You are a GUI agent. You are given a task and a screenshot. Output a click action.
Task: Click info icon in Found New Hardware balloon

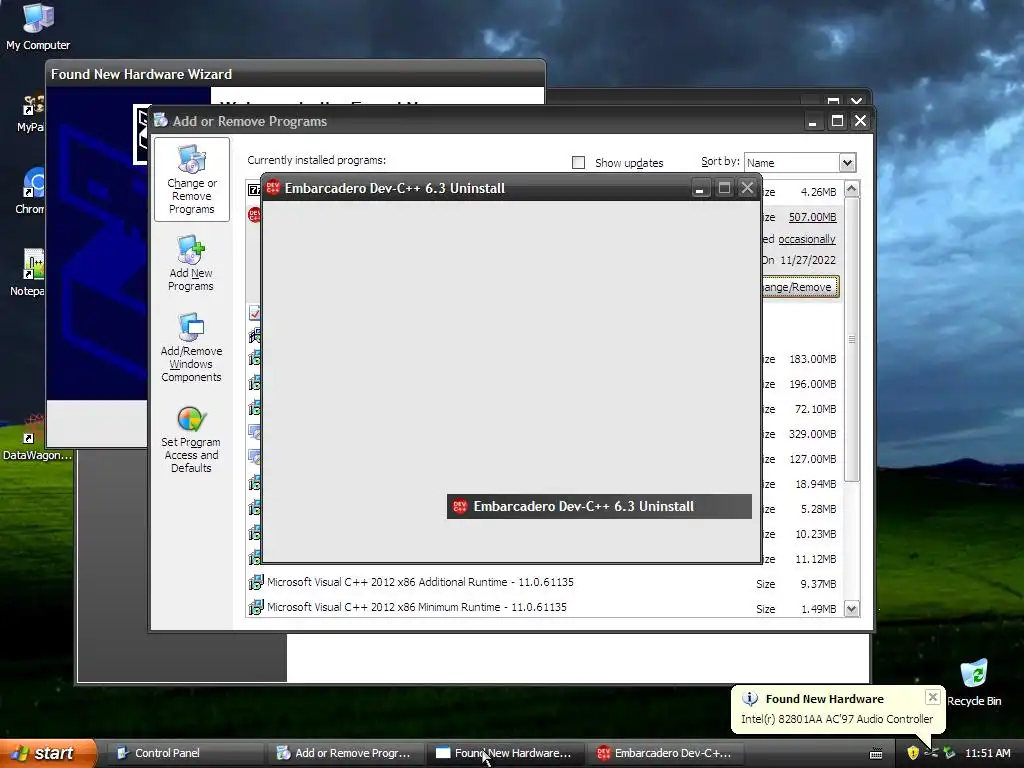[x=750, y=698]
